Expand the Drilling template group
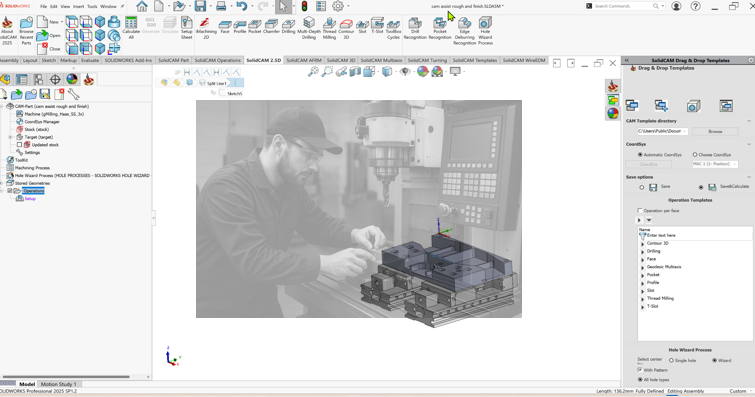Image resolution: width=755 pixels, height=397 pixels. (642, 251)
